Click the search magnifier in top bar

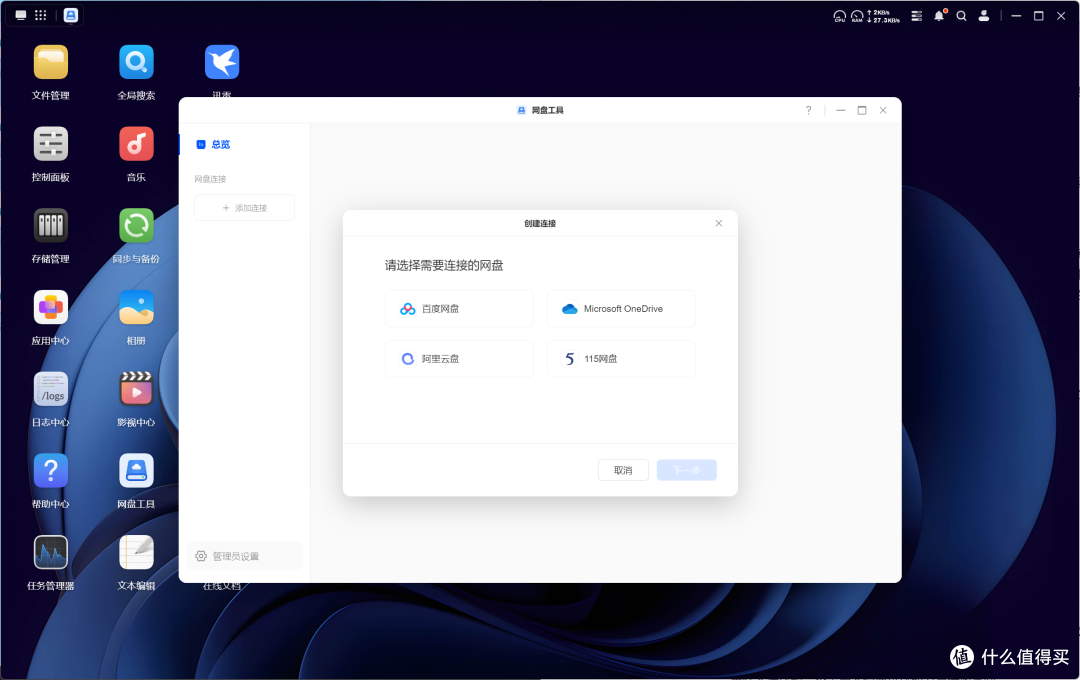pos(962,15)
